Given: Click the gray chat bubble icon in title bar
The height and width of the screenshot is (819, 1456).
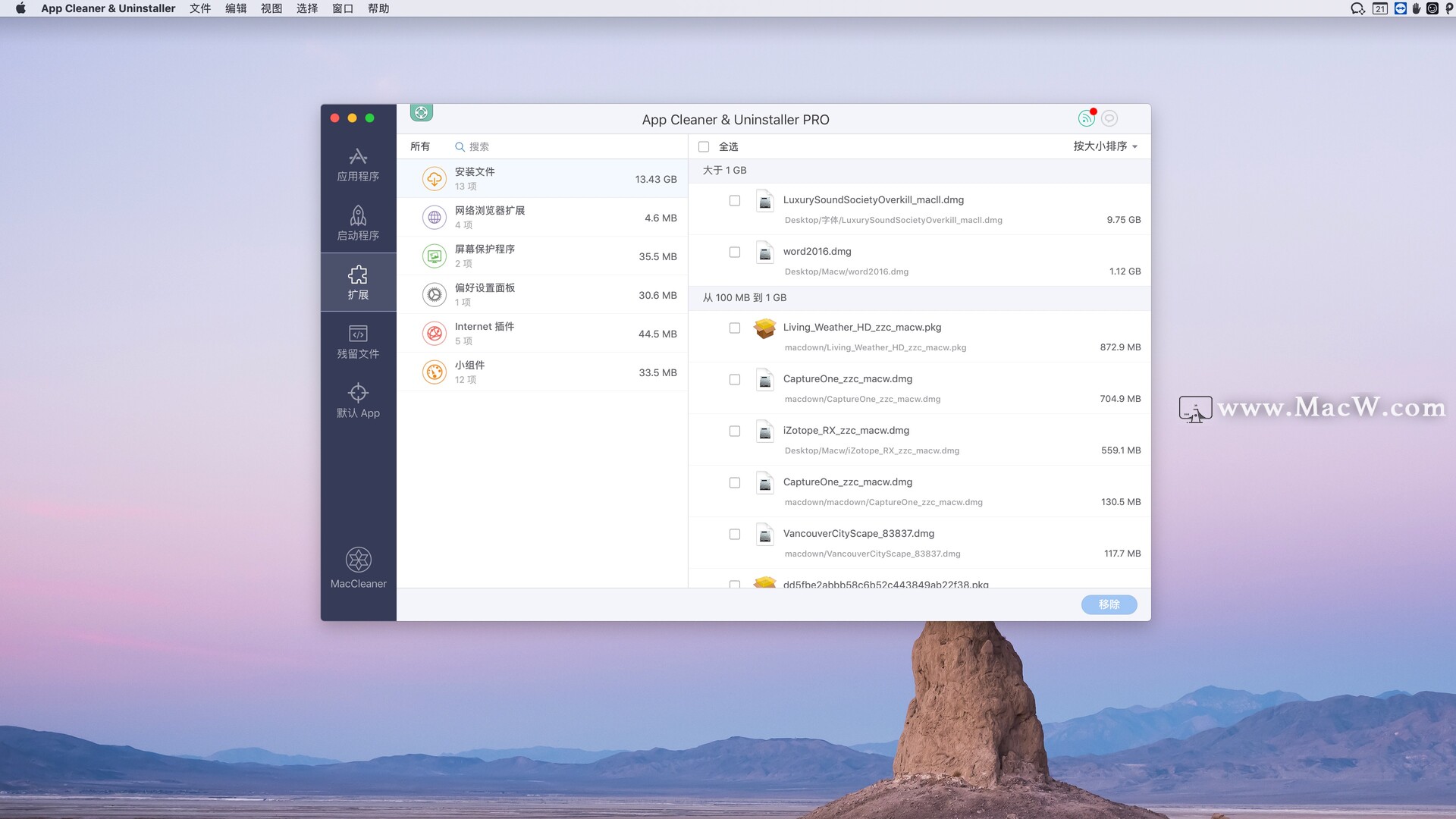Looking at the screenshot, I should coord(1109,118).
